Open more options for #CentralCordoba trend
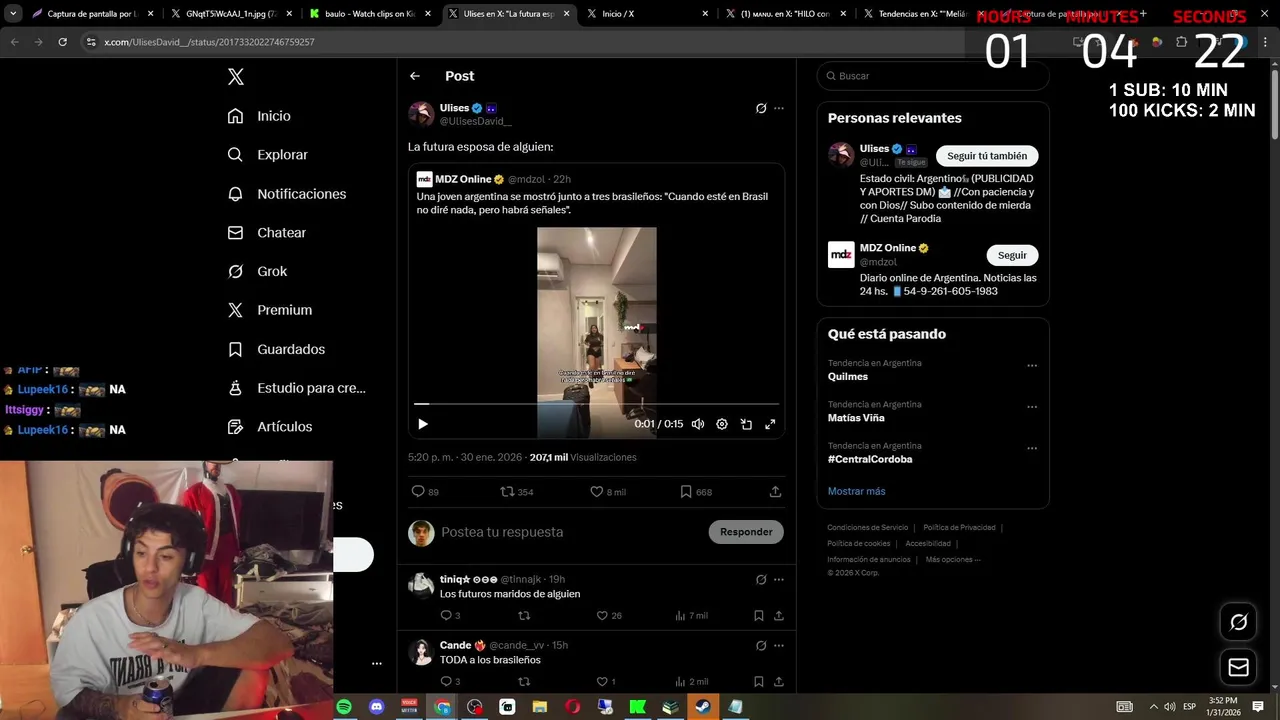 tap(1032, 448)
